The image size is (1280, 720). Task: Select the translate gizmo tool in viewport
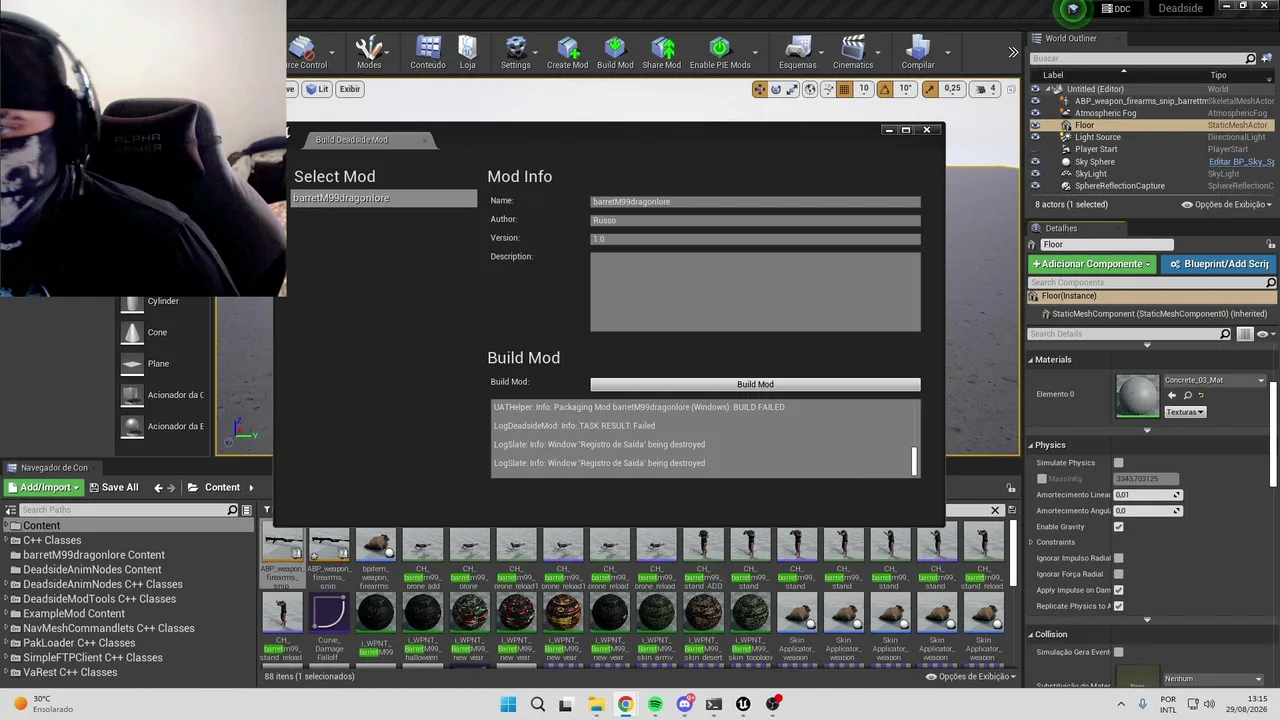coord(760,89)
